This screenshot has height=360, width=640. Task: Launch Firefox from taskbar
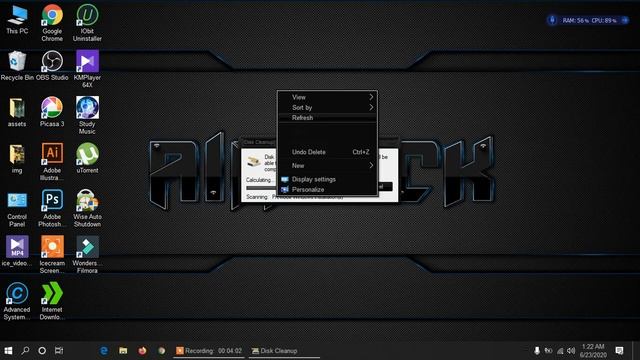142,351
